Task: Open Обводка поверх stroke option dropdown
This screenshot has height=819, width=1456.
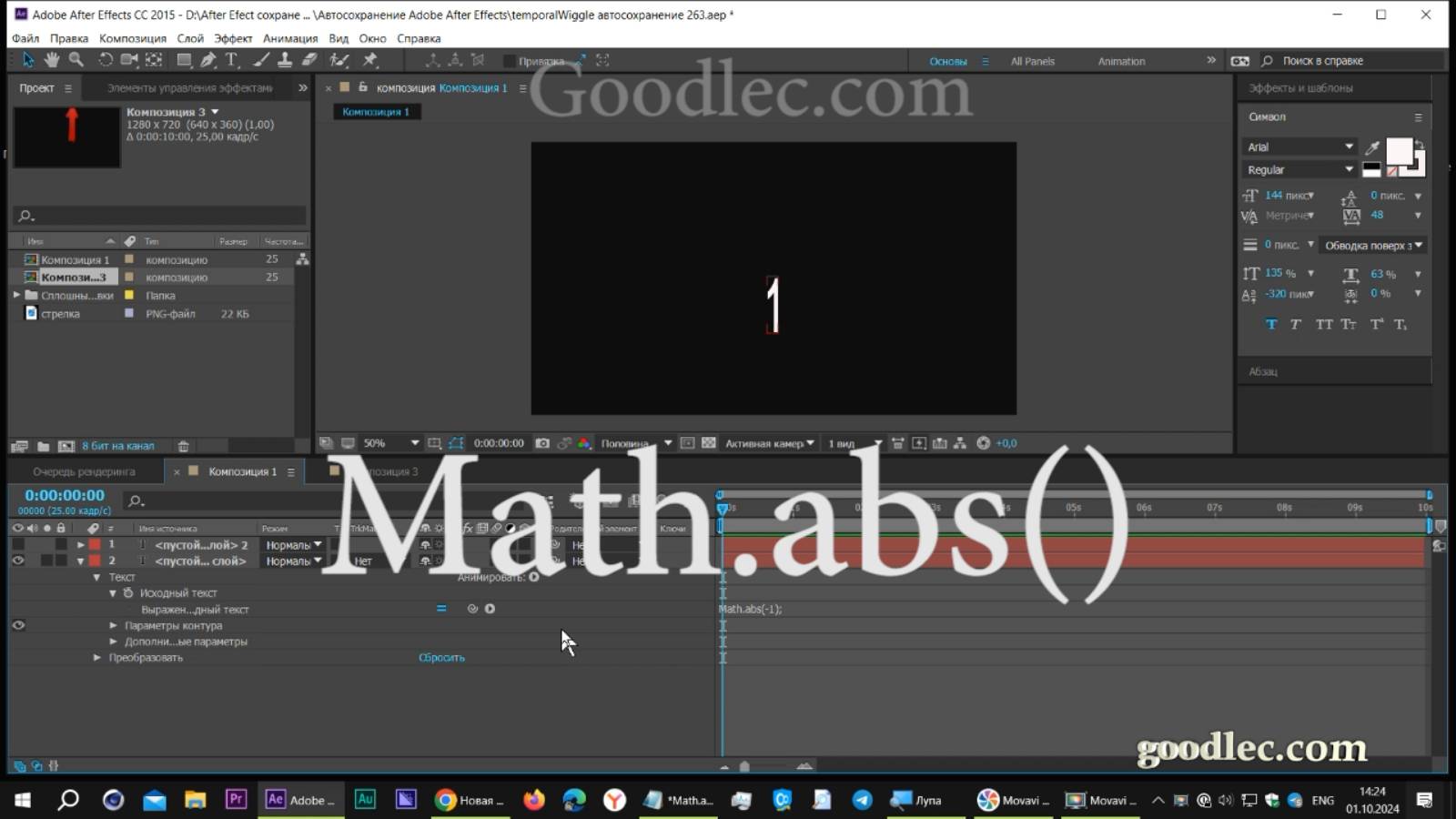Action: [x=1373, y=246]
